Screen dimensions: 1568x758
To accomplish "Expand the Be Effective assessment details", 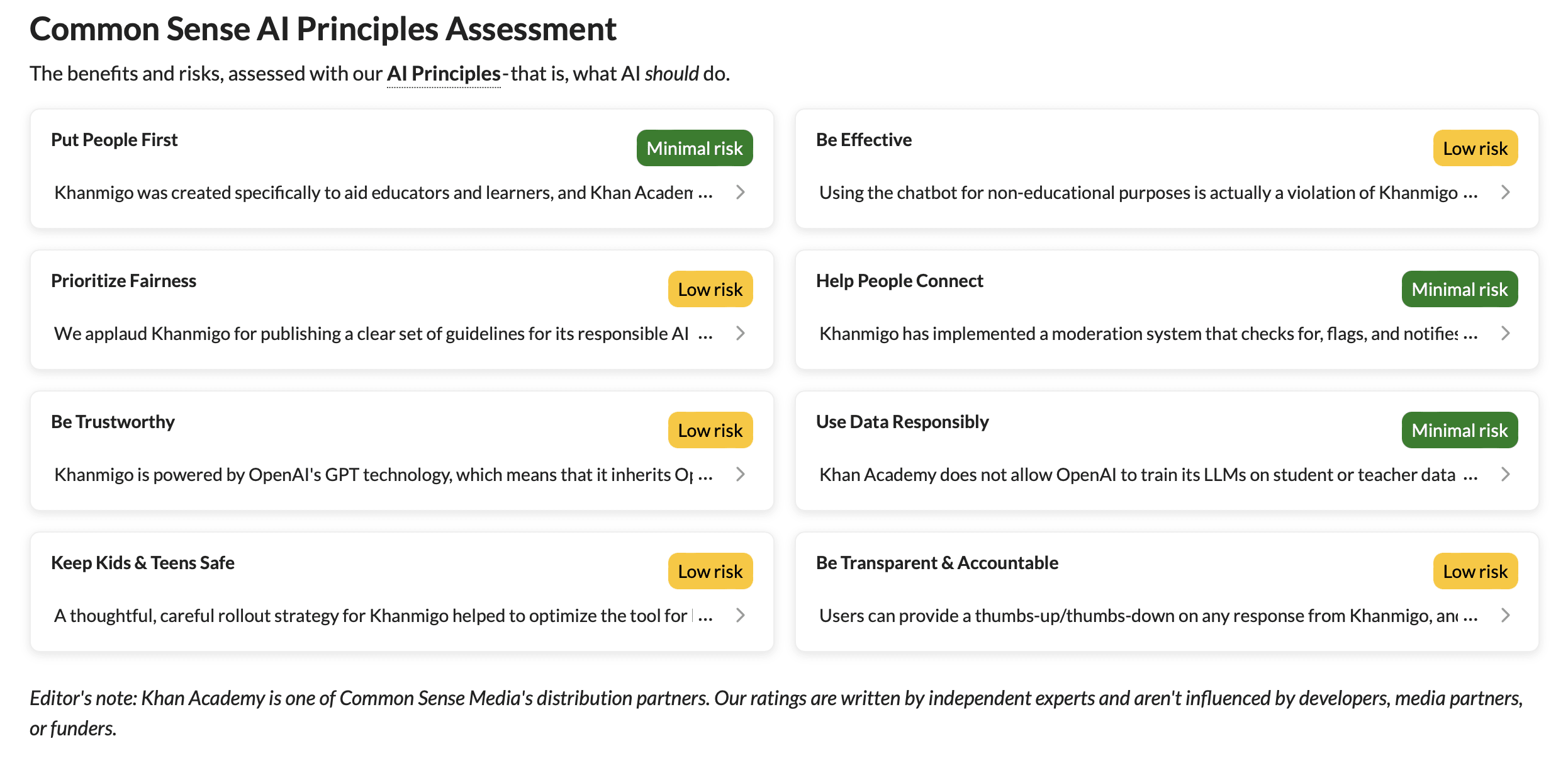I will click(1505, 193).
